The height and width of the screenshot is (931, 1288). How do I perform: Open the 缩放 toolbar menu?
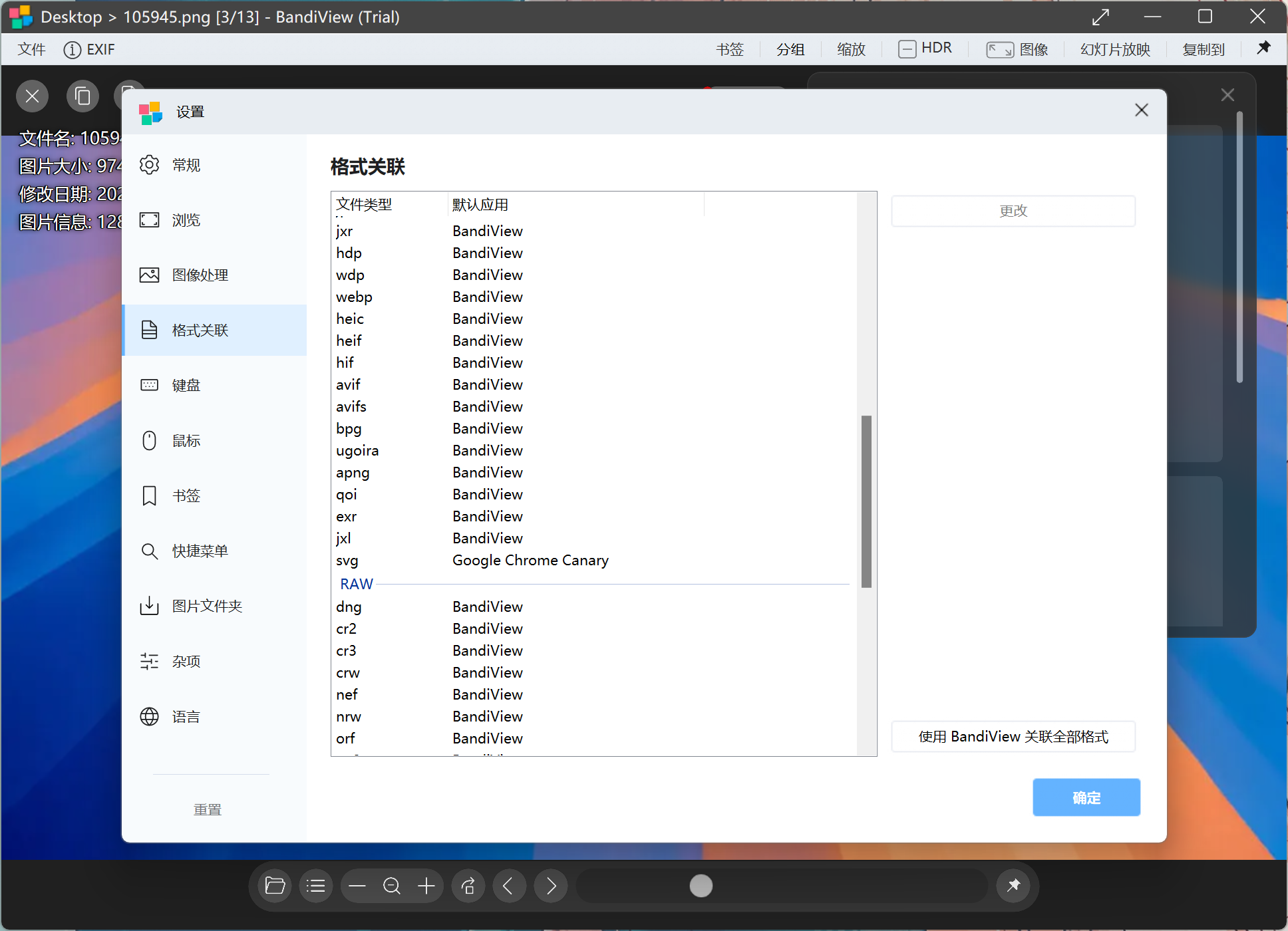[x=851, y=49]
